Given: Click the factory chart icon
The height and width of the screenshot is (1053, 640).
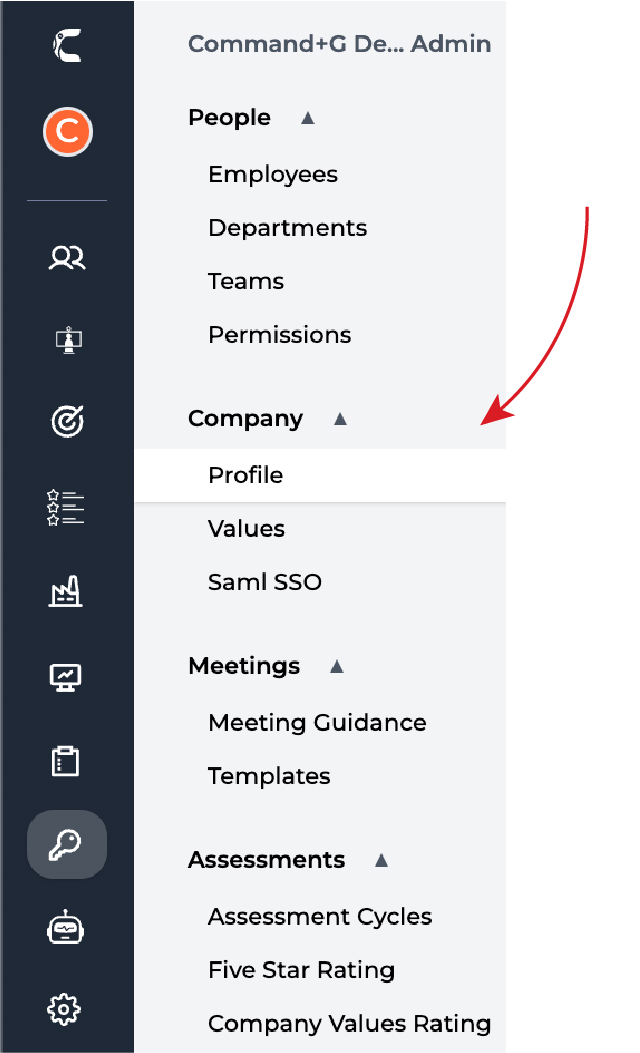Looking at the screenshot, I should (x=67, y=593).
